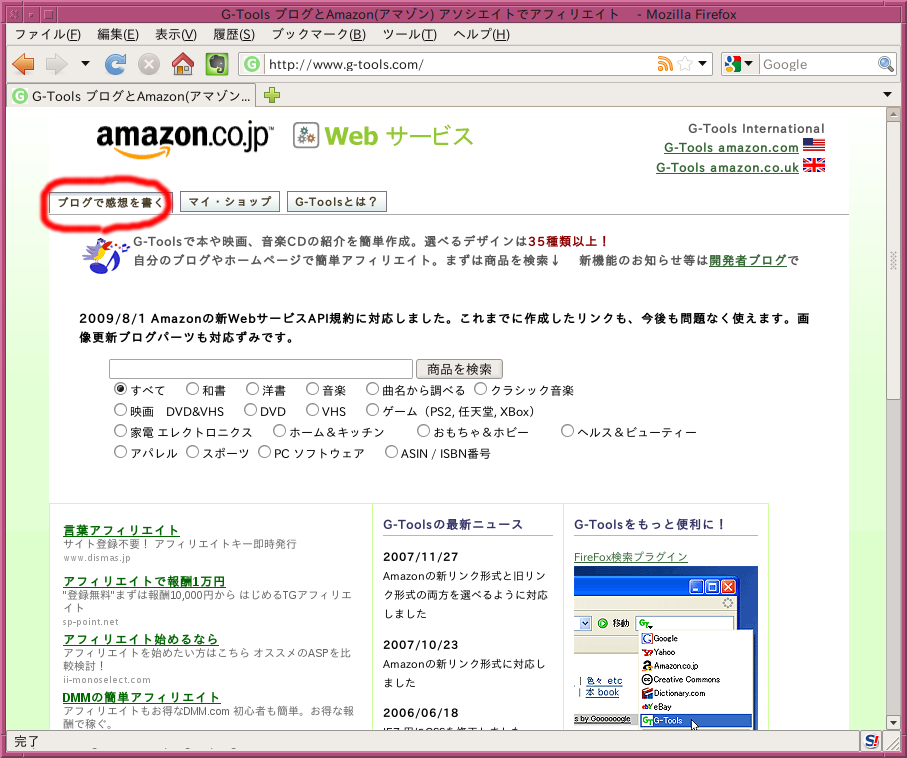The image size is (907, 758).
Task: Expand the address bar URL dropdown
Action: pos(702,64)
